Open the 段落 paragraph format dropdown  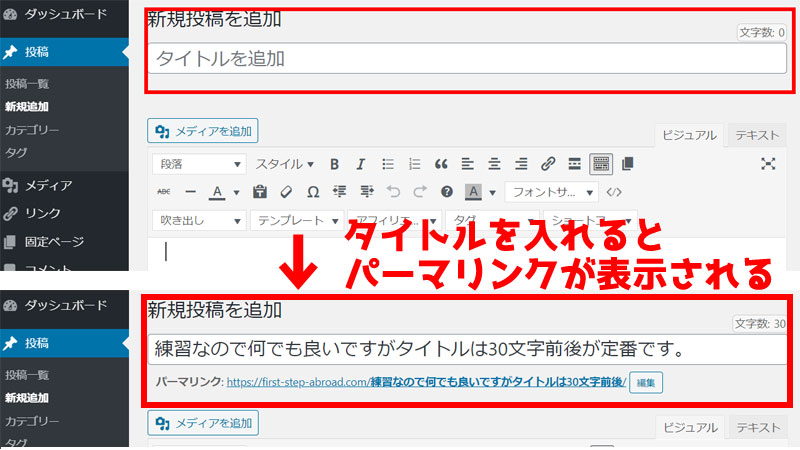198,164
